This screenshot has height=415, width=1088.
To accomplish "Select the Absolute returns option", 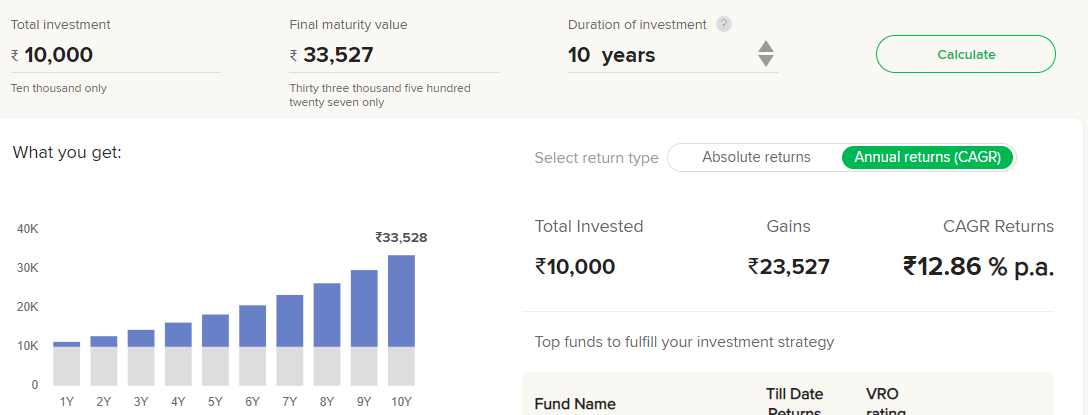I will click(x=756, y=158).
